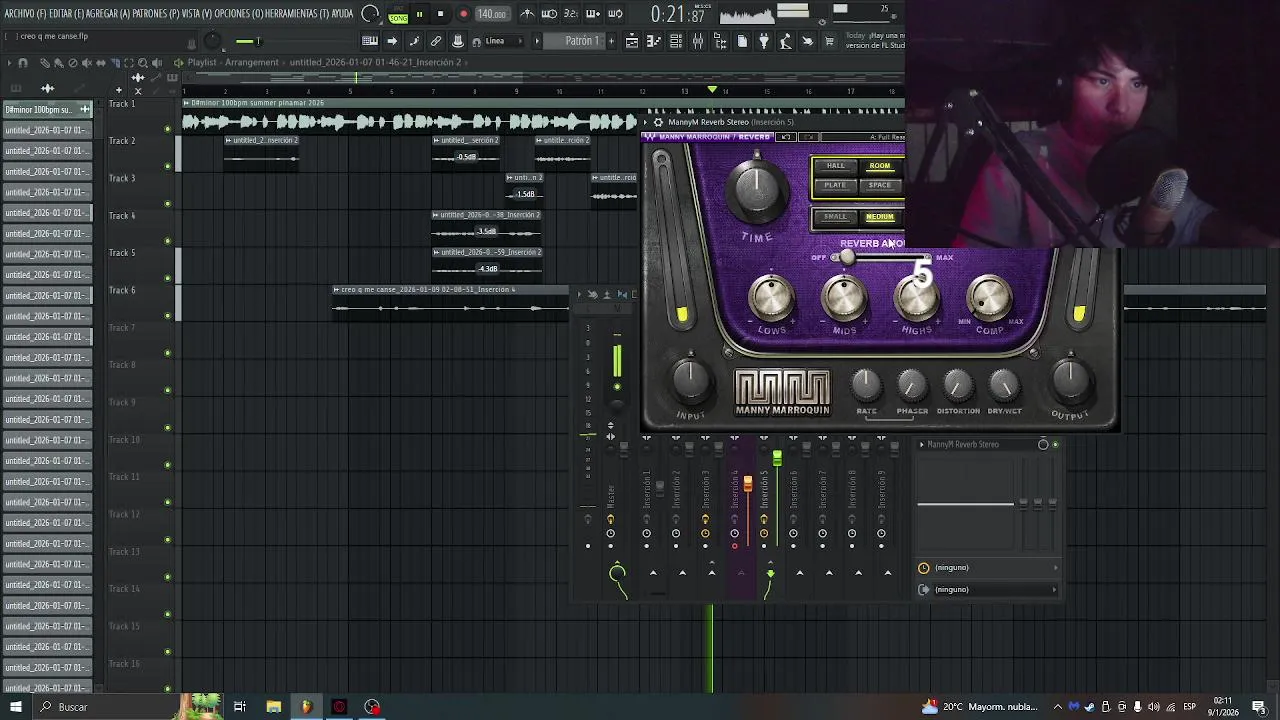Viewport: 1280px width, 720px height.
Task: Click the Inserción 5 green mixer fader
Action: click(x=777, y=459)
